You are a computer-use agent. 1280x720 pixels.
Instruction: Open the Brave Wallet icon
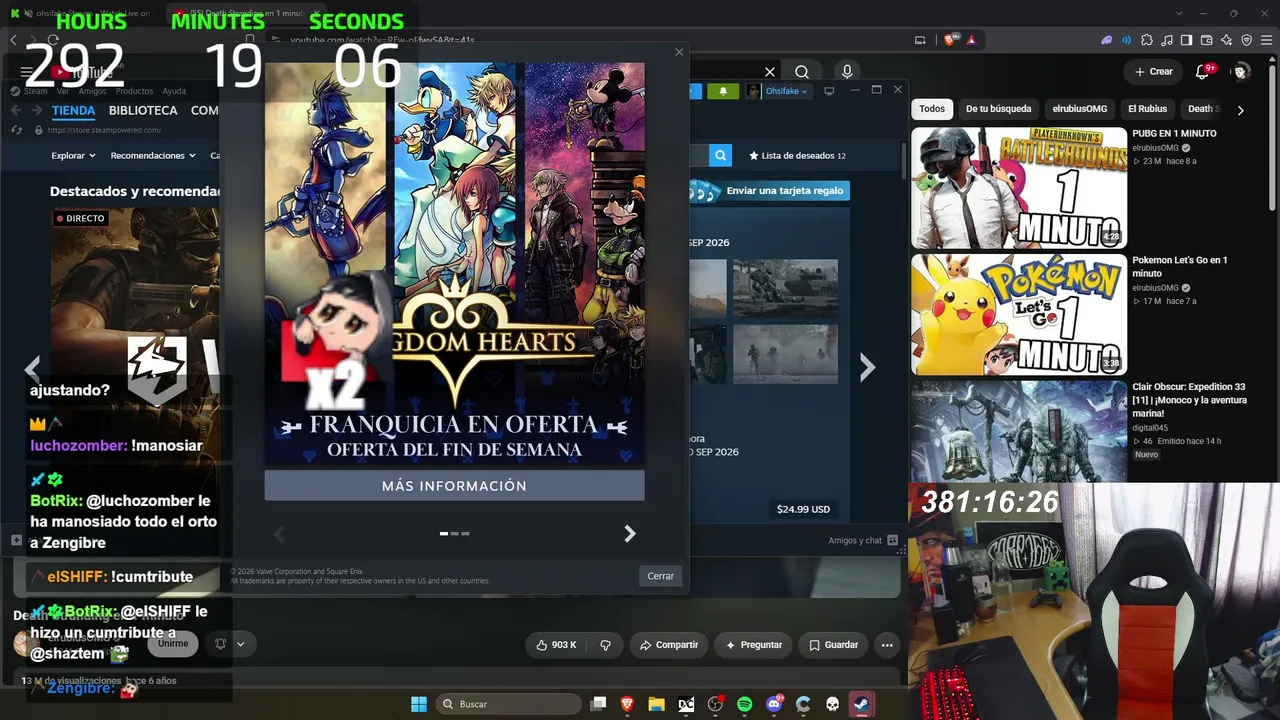coord(1206,40)
